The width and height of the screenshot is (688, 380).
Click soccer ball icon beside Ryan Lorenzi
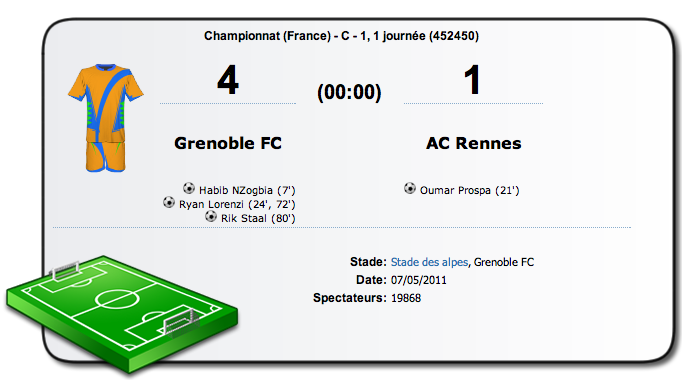[x=169, y=202]
